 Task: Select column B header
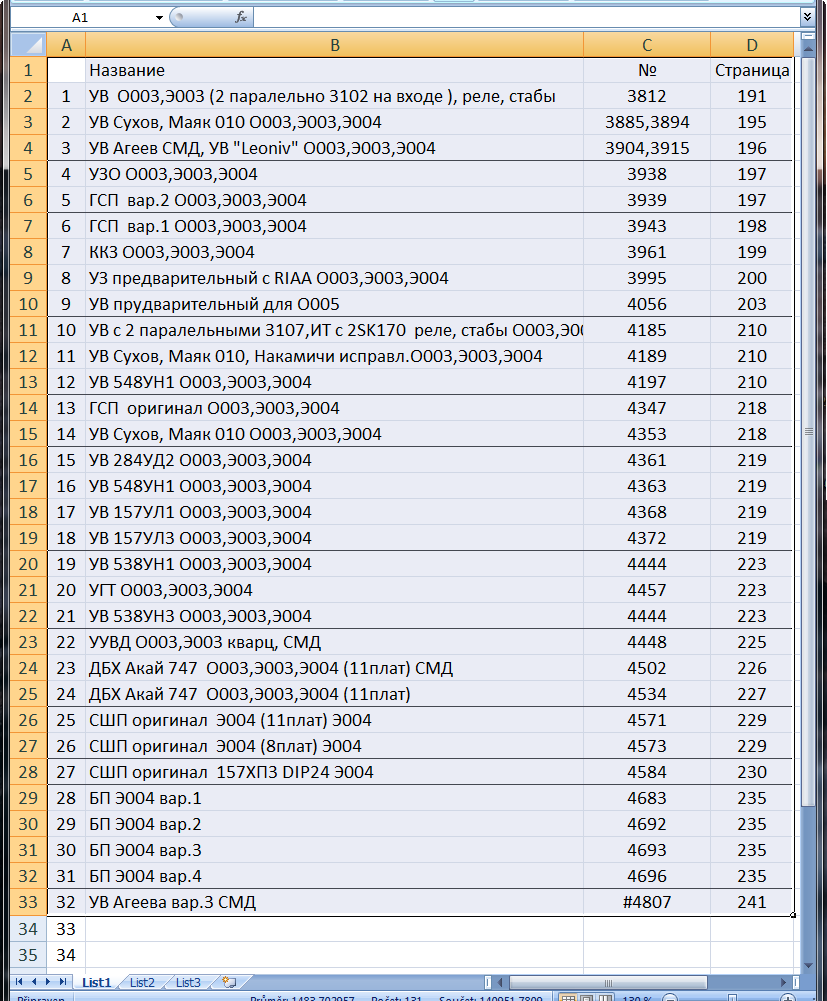(x=335, y=45)
